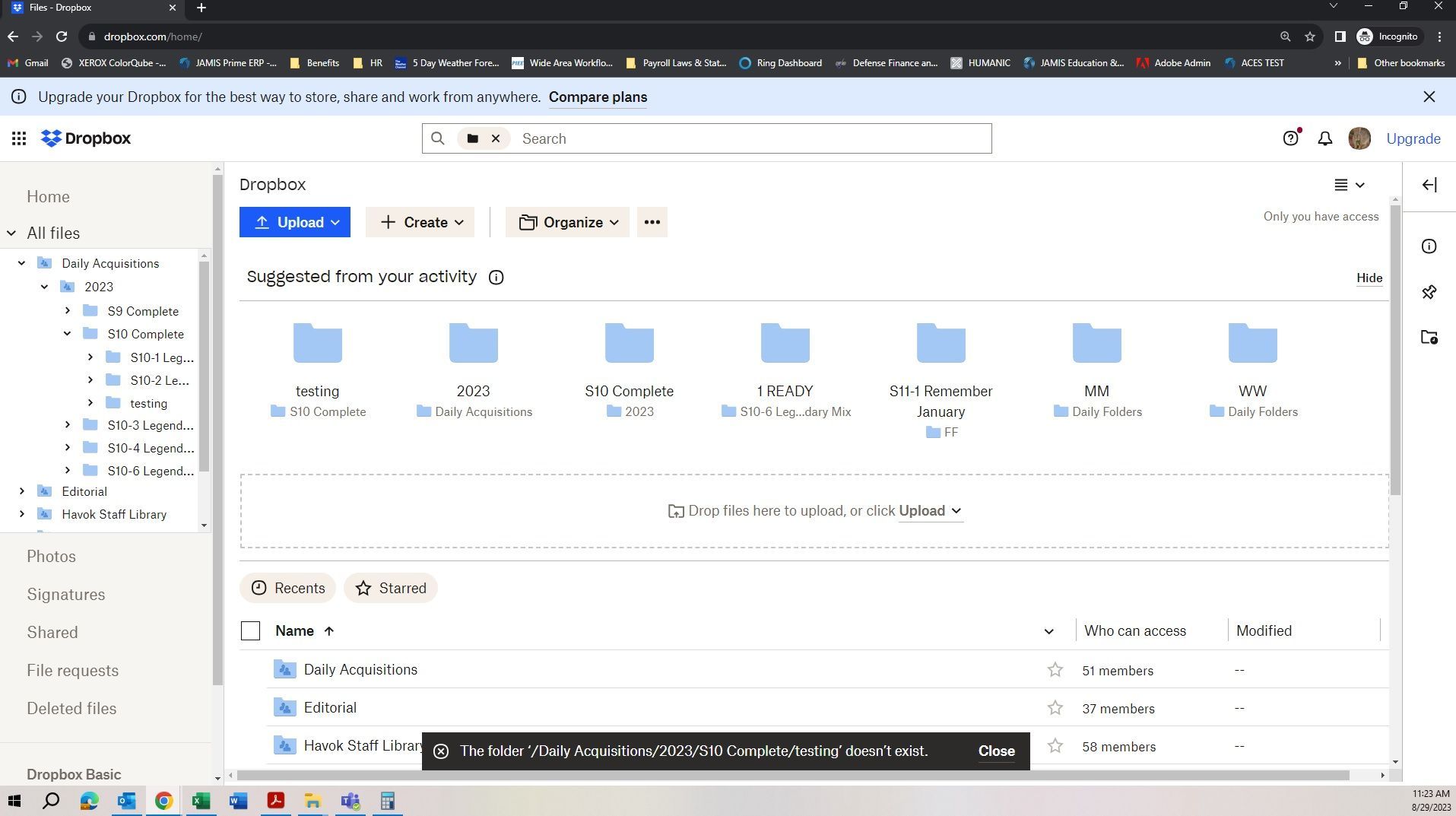Tick the select-all files checkbox
The image size is (1456, 816).
[250, 630]
